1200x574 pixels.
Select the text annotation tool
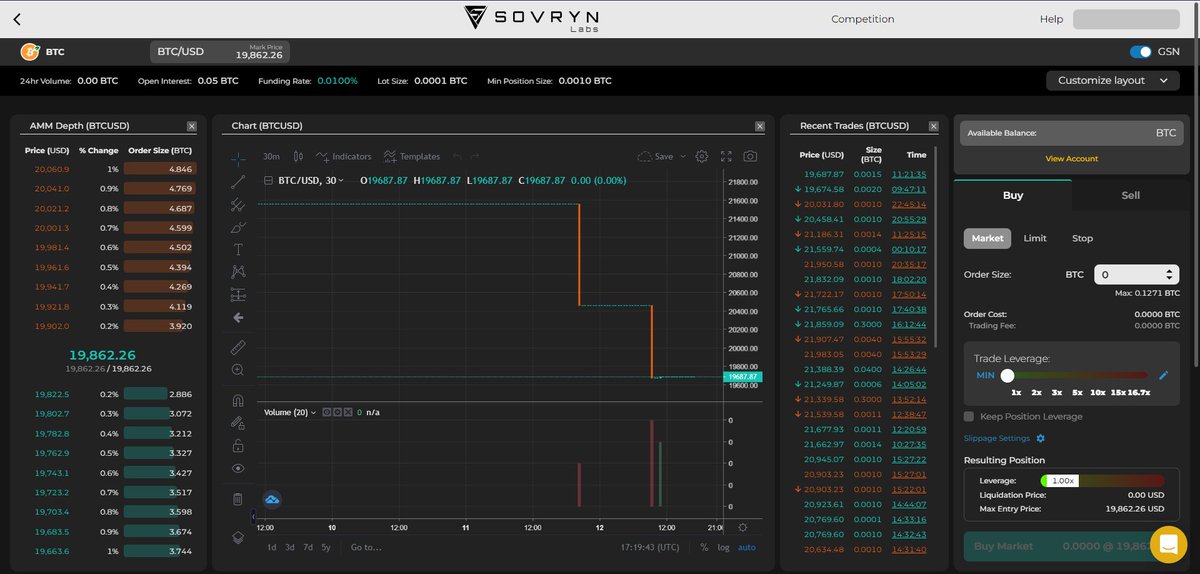coord(238,249)
